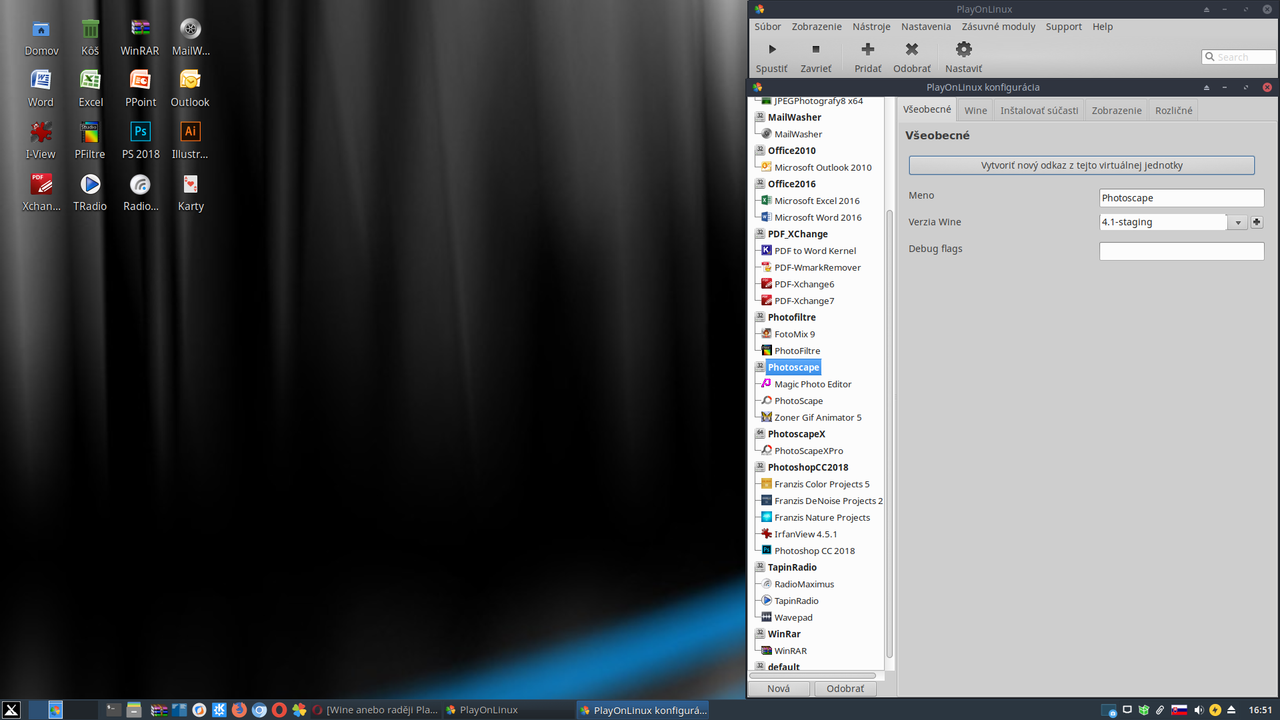Select the PFiltre desktop icon
The width and height of the screenshot is (1280, 720).
[x=90, y=132]
